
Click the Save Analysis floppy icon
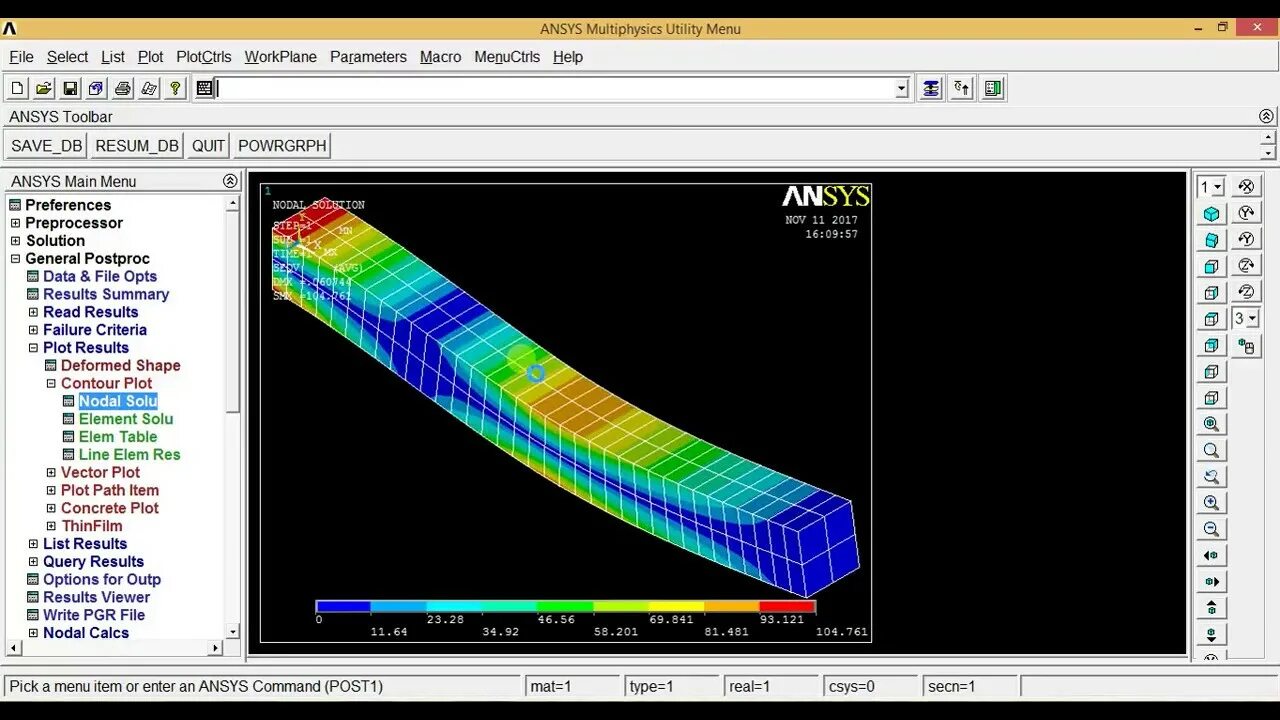[x=70, y=88]
